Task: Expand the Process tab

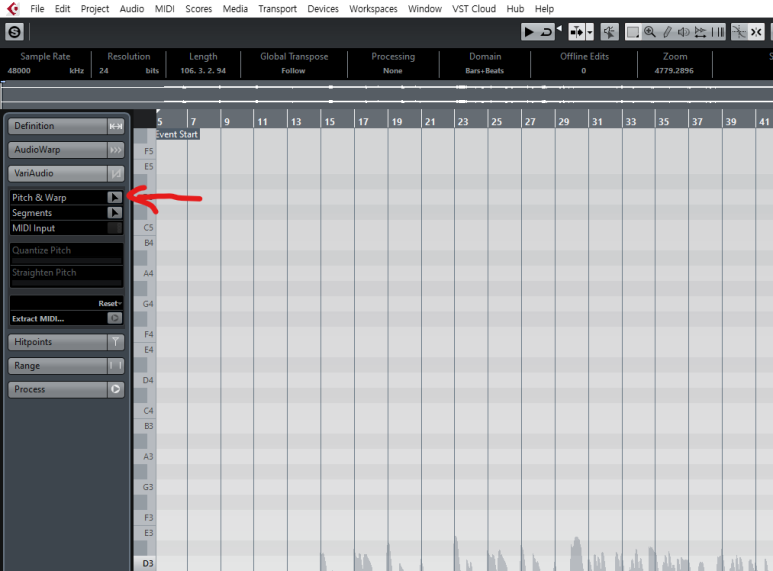Action: (x=58, y=389)
